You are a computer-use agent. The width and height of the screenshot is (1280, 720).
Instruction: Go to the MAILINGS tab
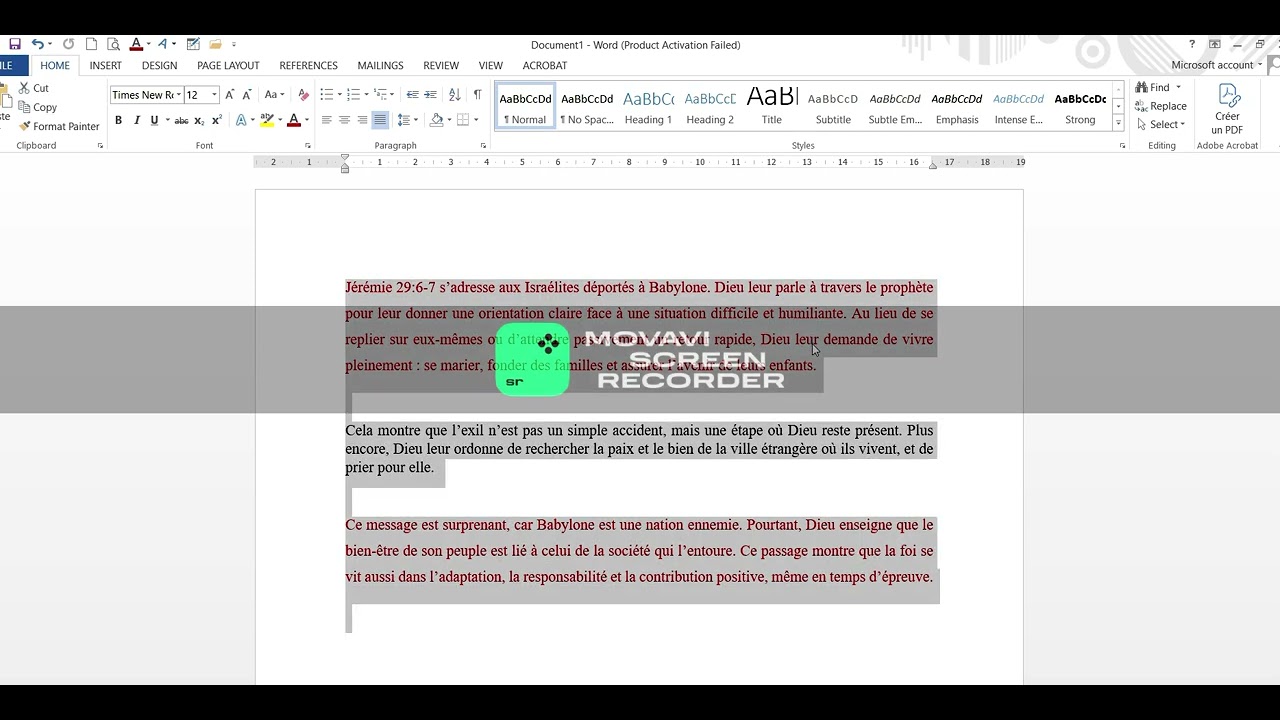click(380, 65)
